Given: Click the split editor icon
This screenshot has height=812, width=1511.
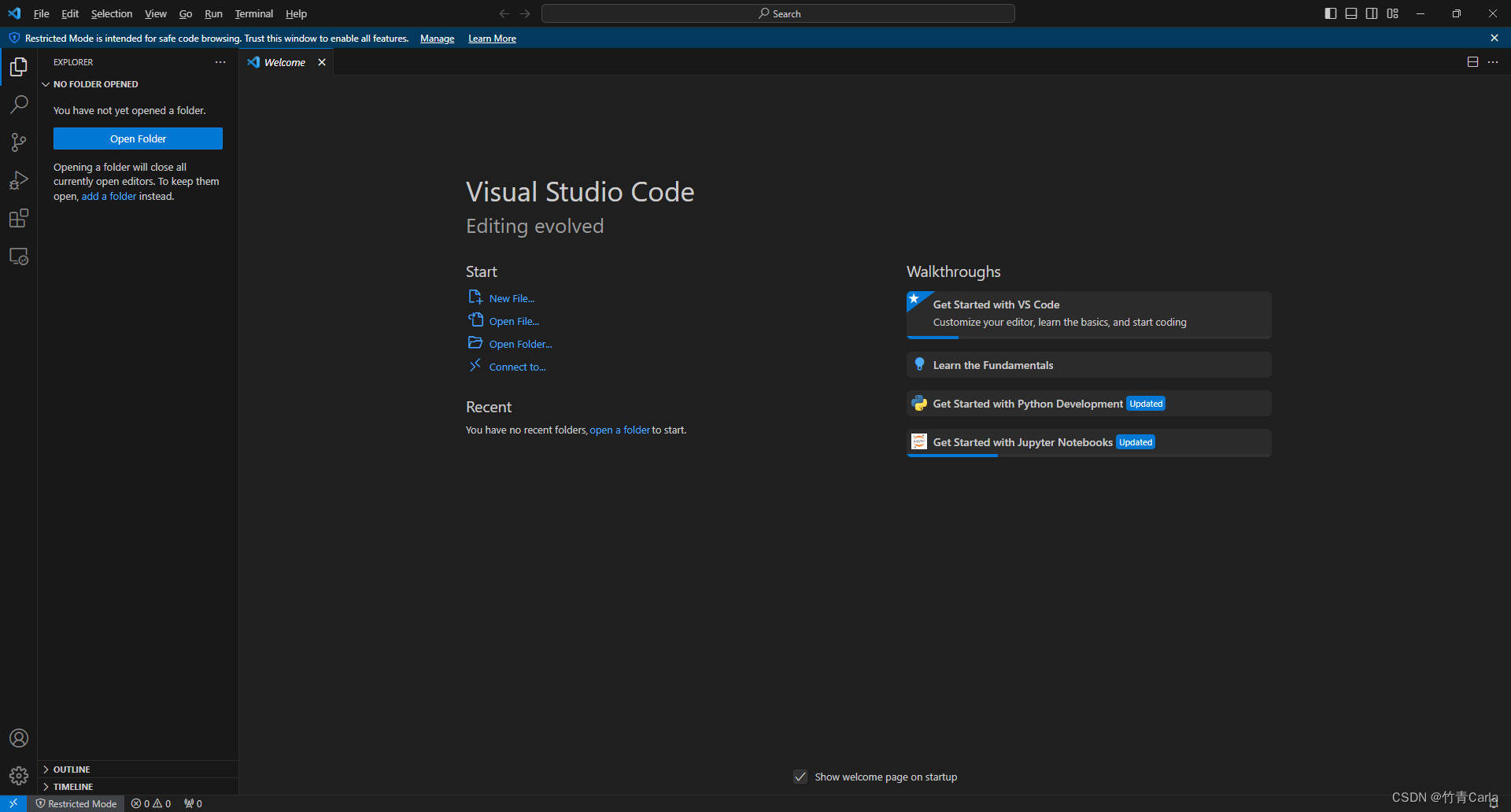Looking at the screenshot, I should tap(1472, 62).
